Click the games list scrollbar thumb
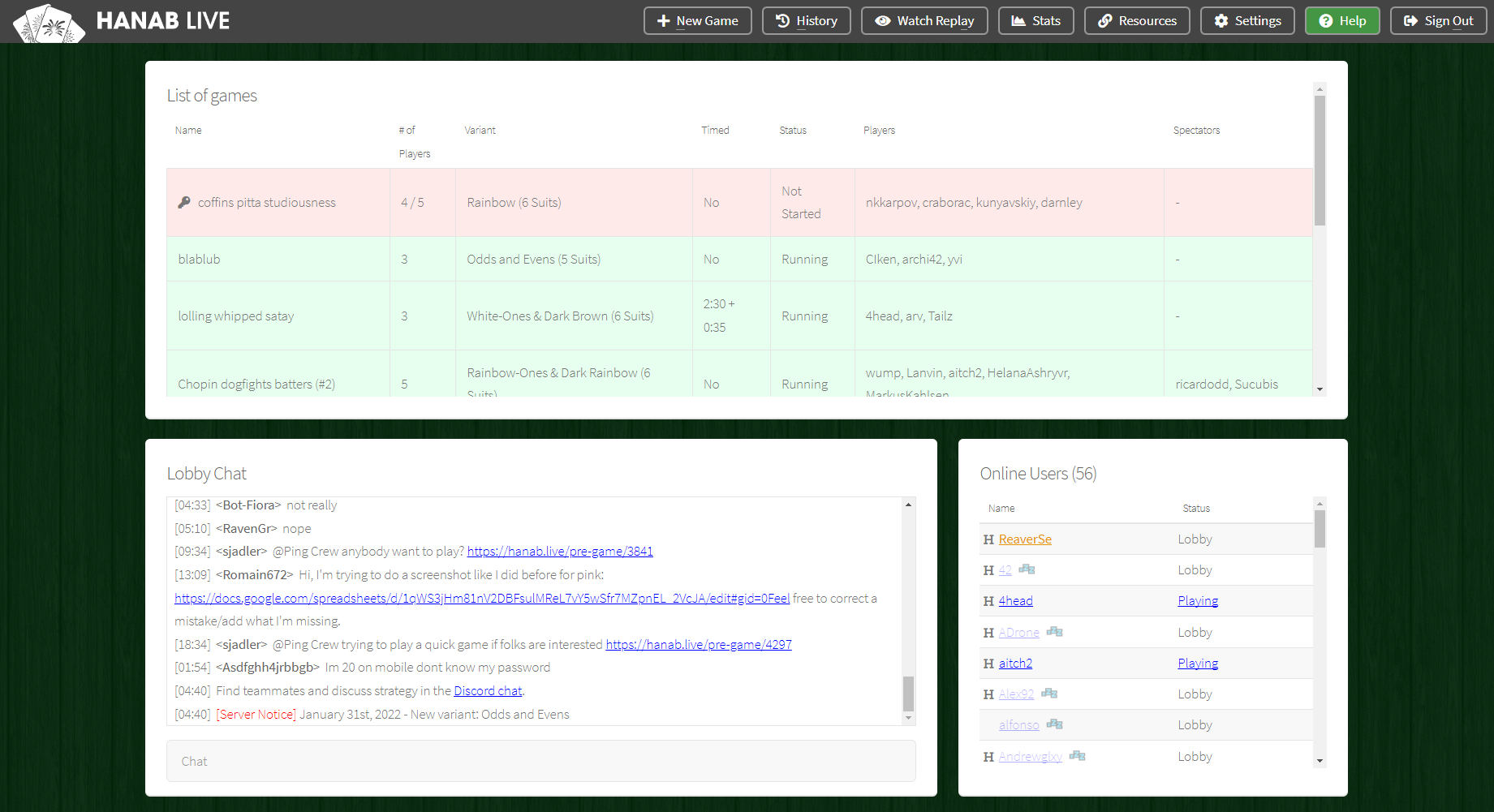1494x812 pixels. (1320, 161)
